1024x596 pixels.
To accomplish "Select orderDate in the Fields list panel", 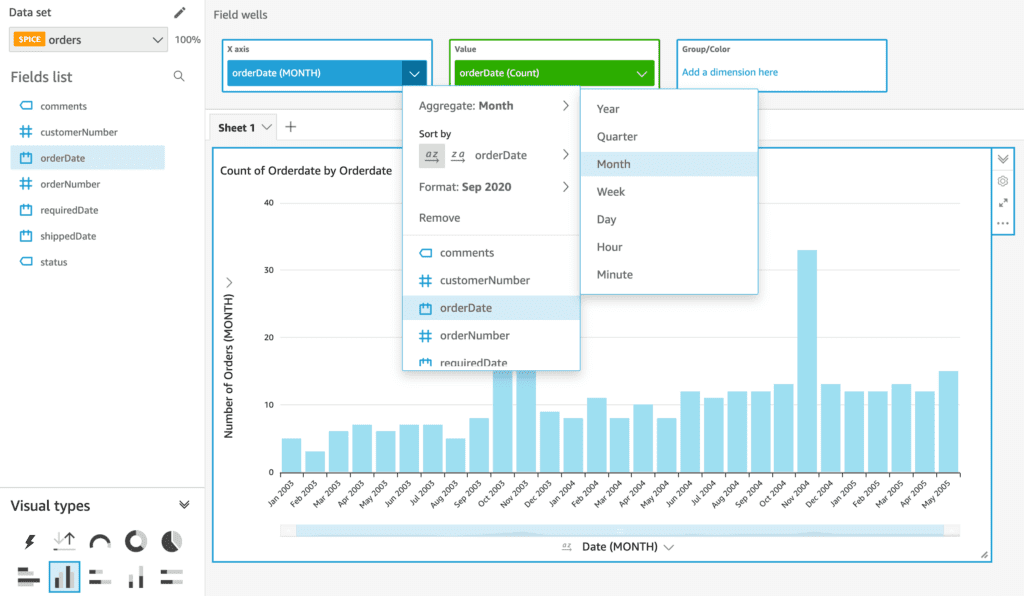I will (88, 158).
